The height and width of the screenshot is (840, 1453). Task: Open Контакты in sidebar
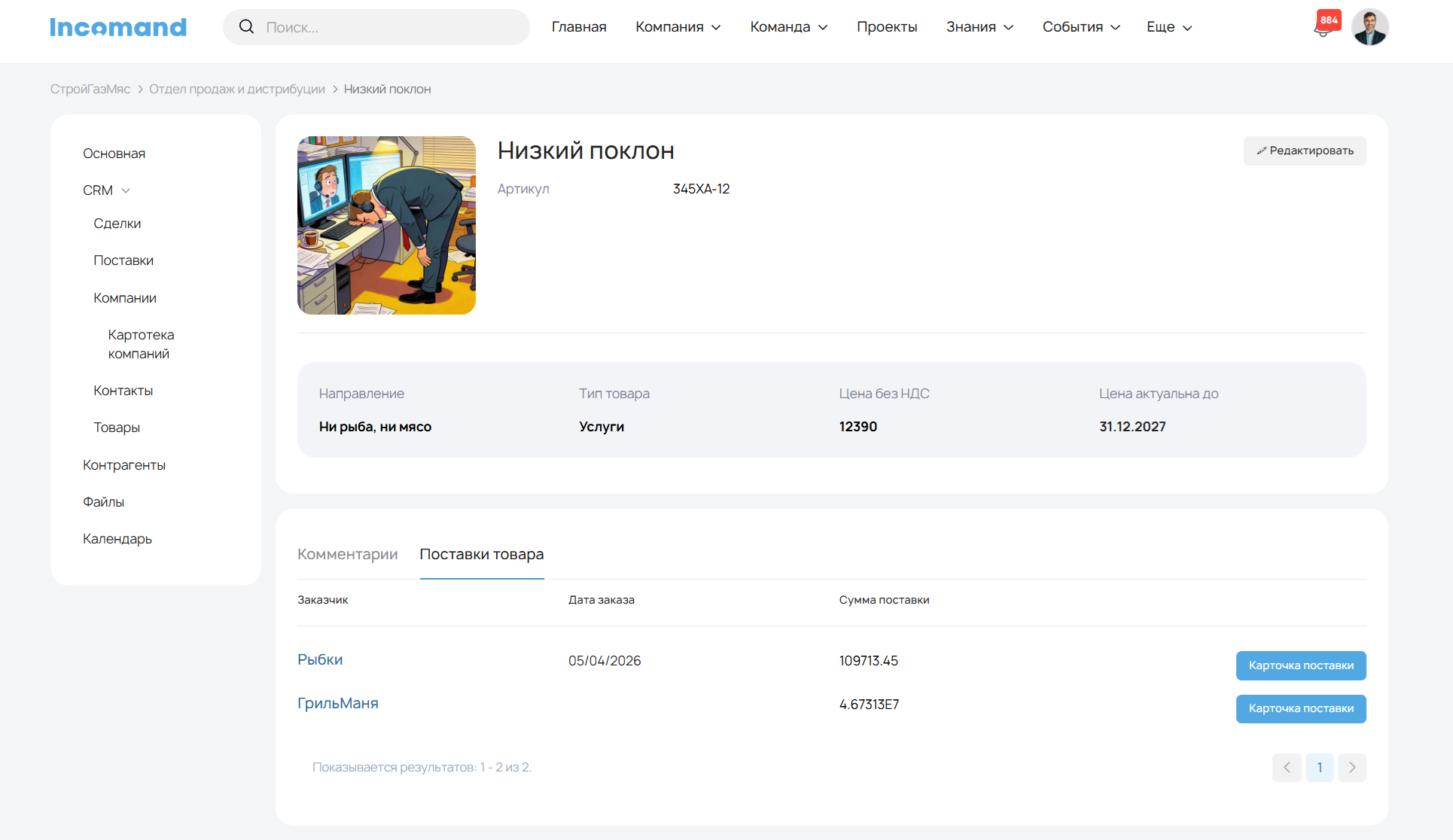(123, 391)
